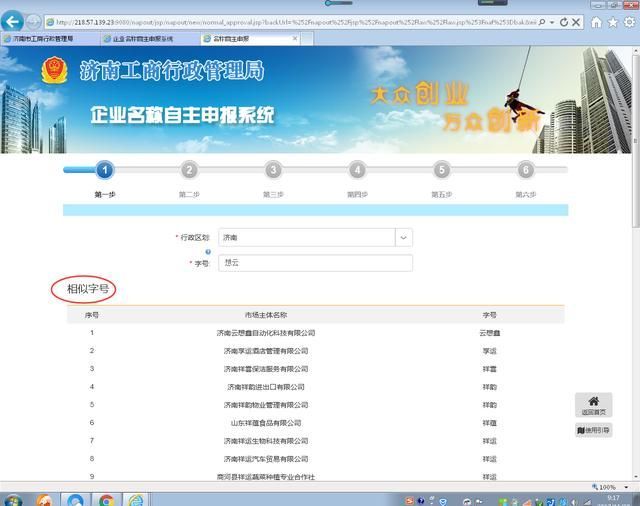Click the browser forward arrow button
This screenshot has height=506, width=640.
pyautogui.click(x=33, y=22)
